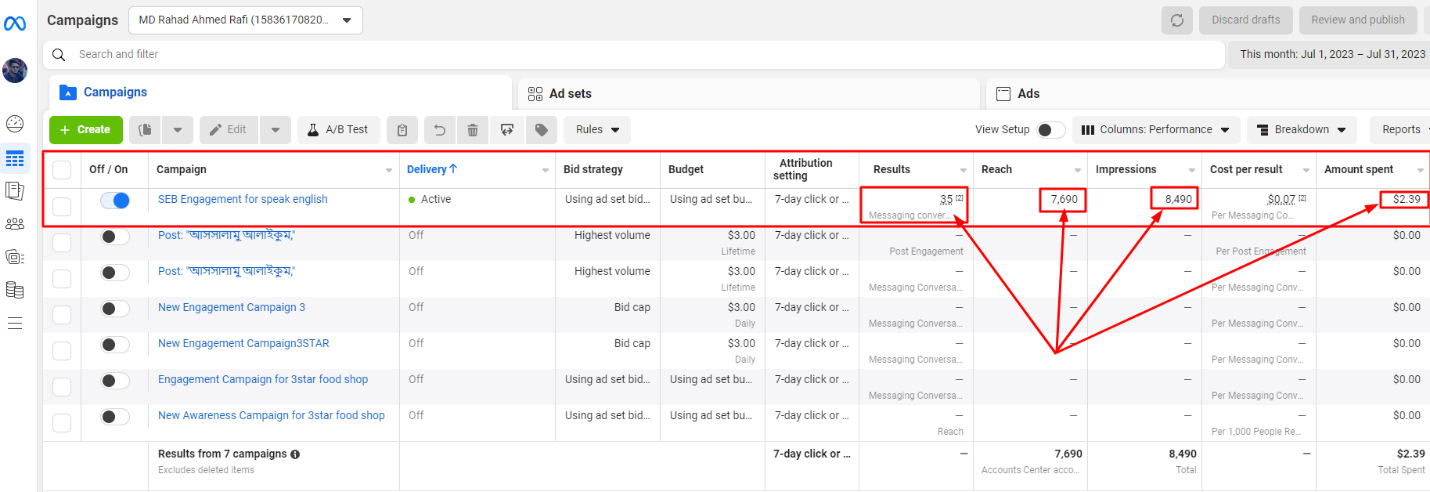Click the refresh icon at top right

pyautogui.click(x=1177, y=20)
